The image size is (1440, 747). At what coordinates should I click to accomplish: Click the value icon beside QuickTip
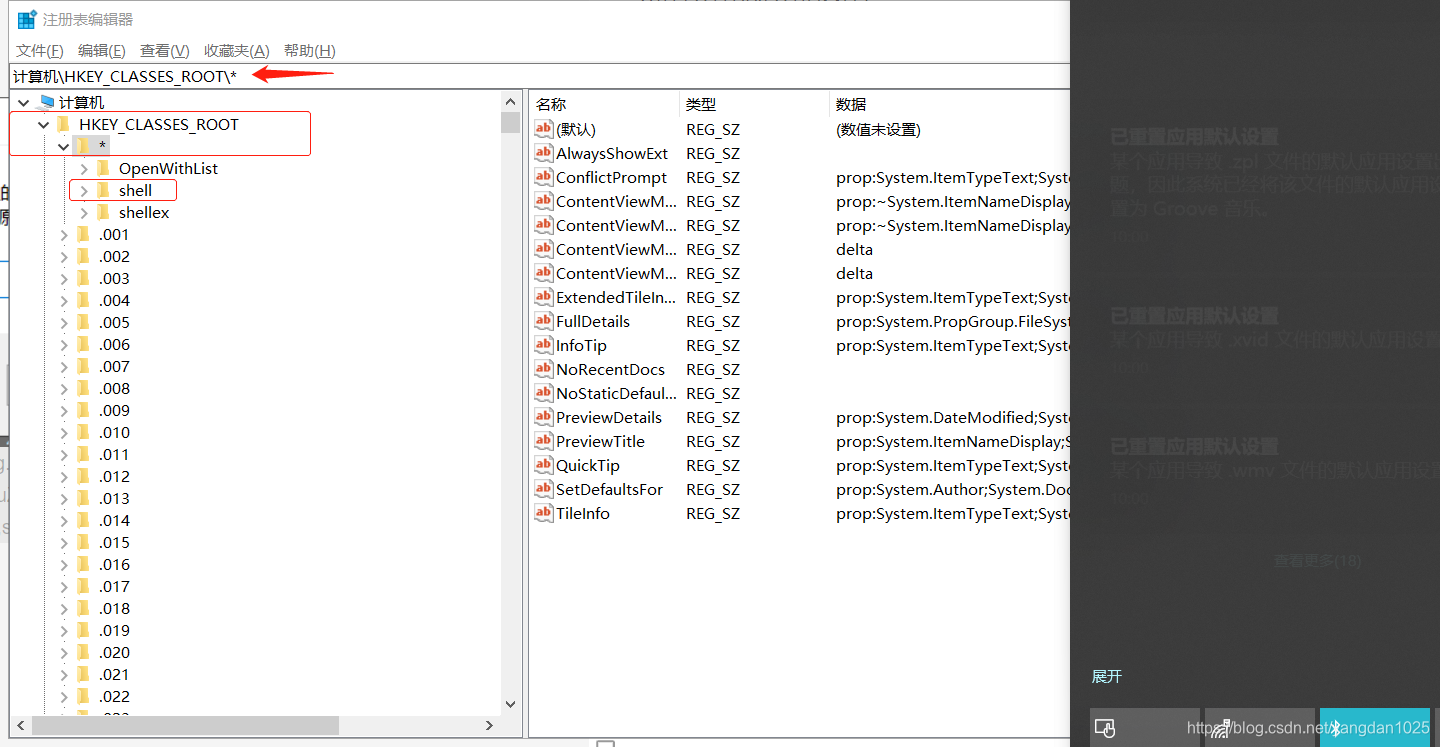[x=543, y=465]
